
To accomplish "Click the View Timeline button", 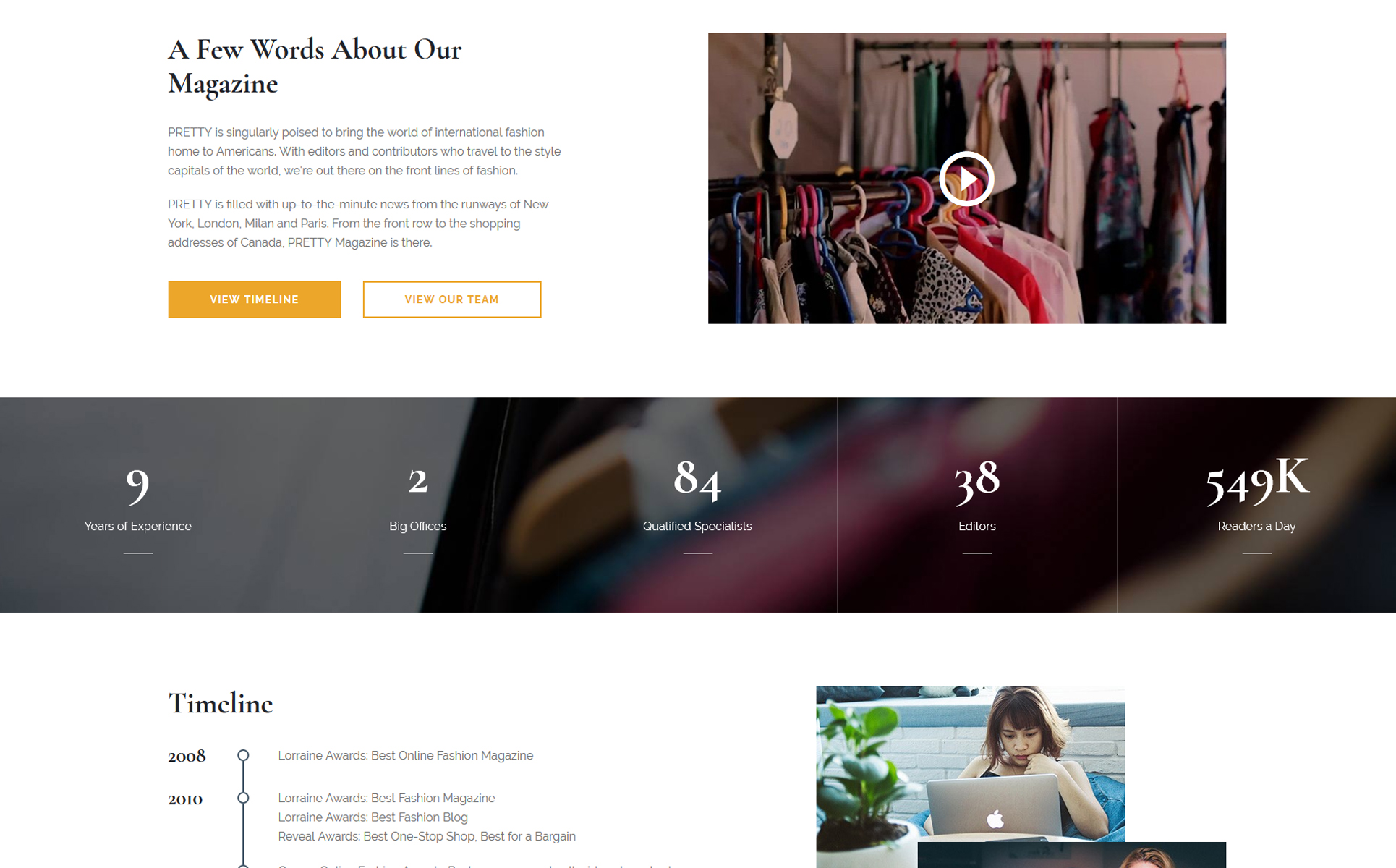I will coord(254,299).
